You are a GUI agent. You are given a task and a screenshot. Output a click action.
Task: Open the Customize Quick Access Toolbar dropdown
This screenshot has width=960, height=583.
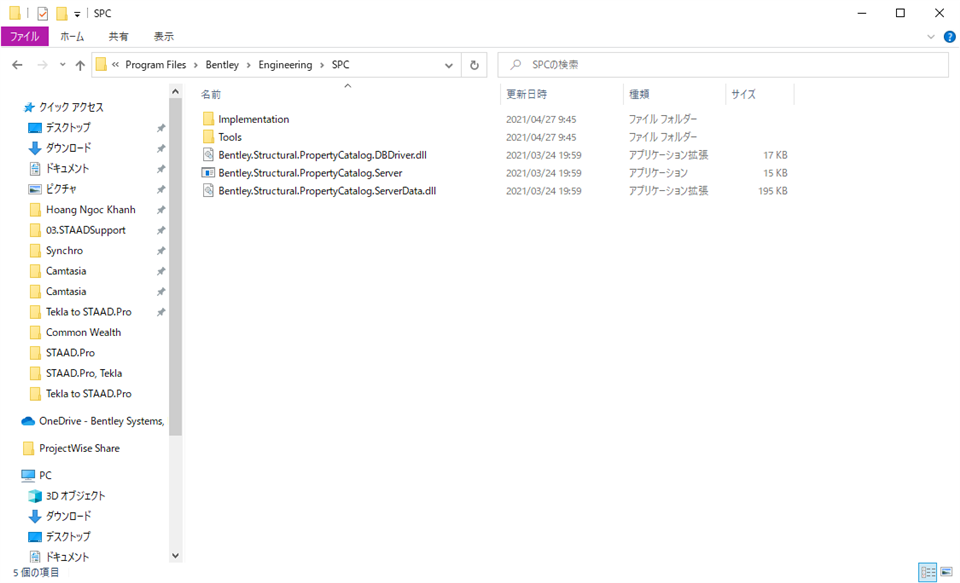pyautogui.click(x=77, y=13)
